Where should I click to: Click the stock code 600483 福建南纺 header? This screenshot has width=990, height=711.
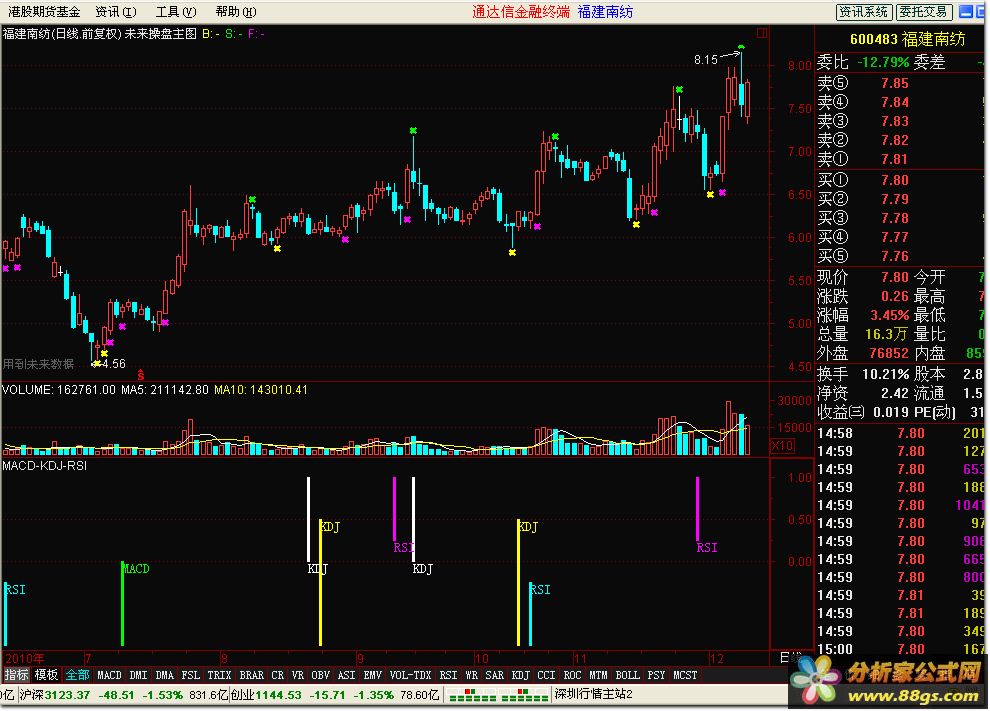[x=907, y=39]
